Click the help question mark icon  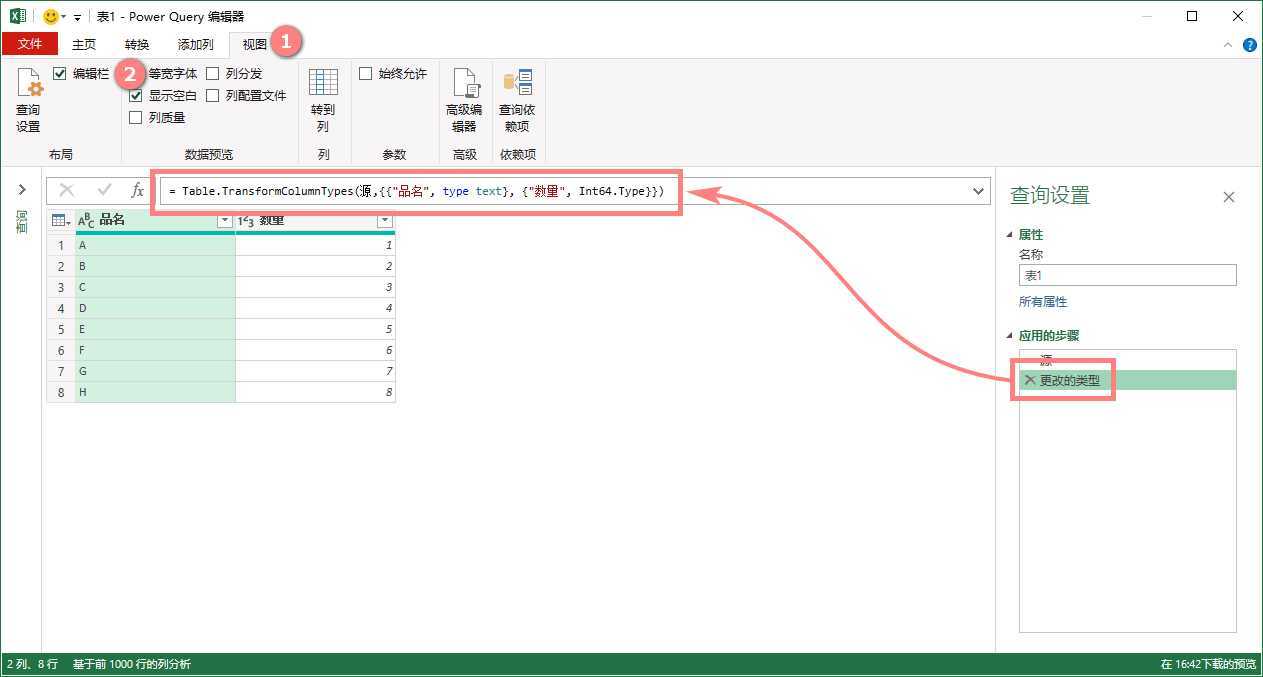coord(1250,45)
